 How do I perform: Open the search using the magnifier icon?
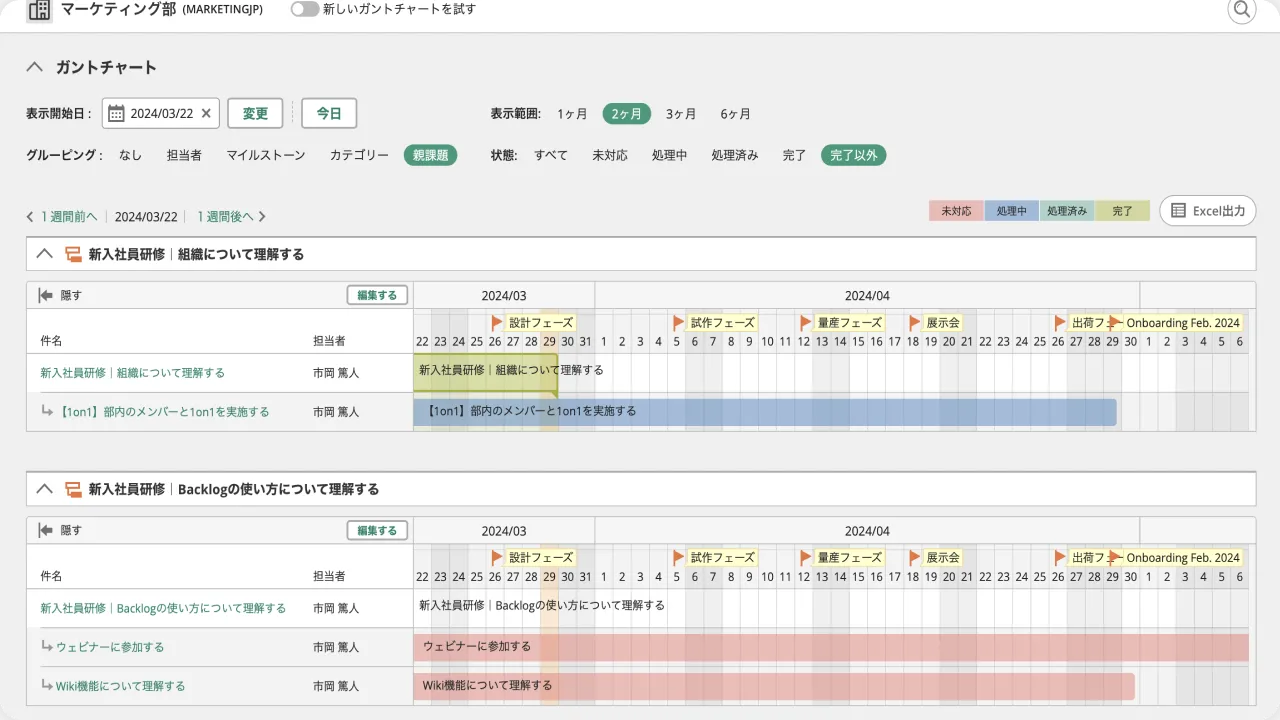(x=1241, y=10)
